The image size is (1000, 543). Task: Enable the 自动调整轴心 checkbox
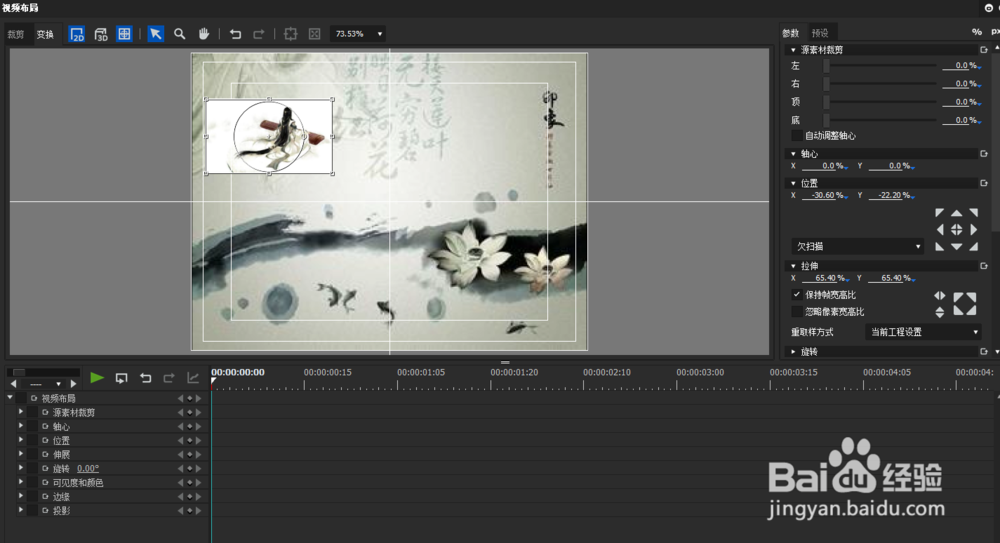tap(797, 135)
